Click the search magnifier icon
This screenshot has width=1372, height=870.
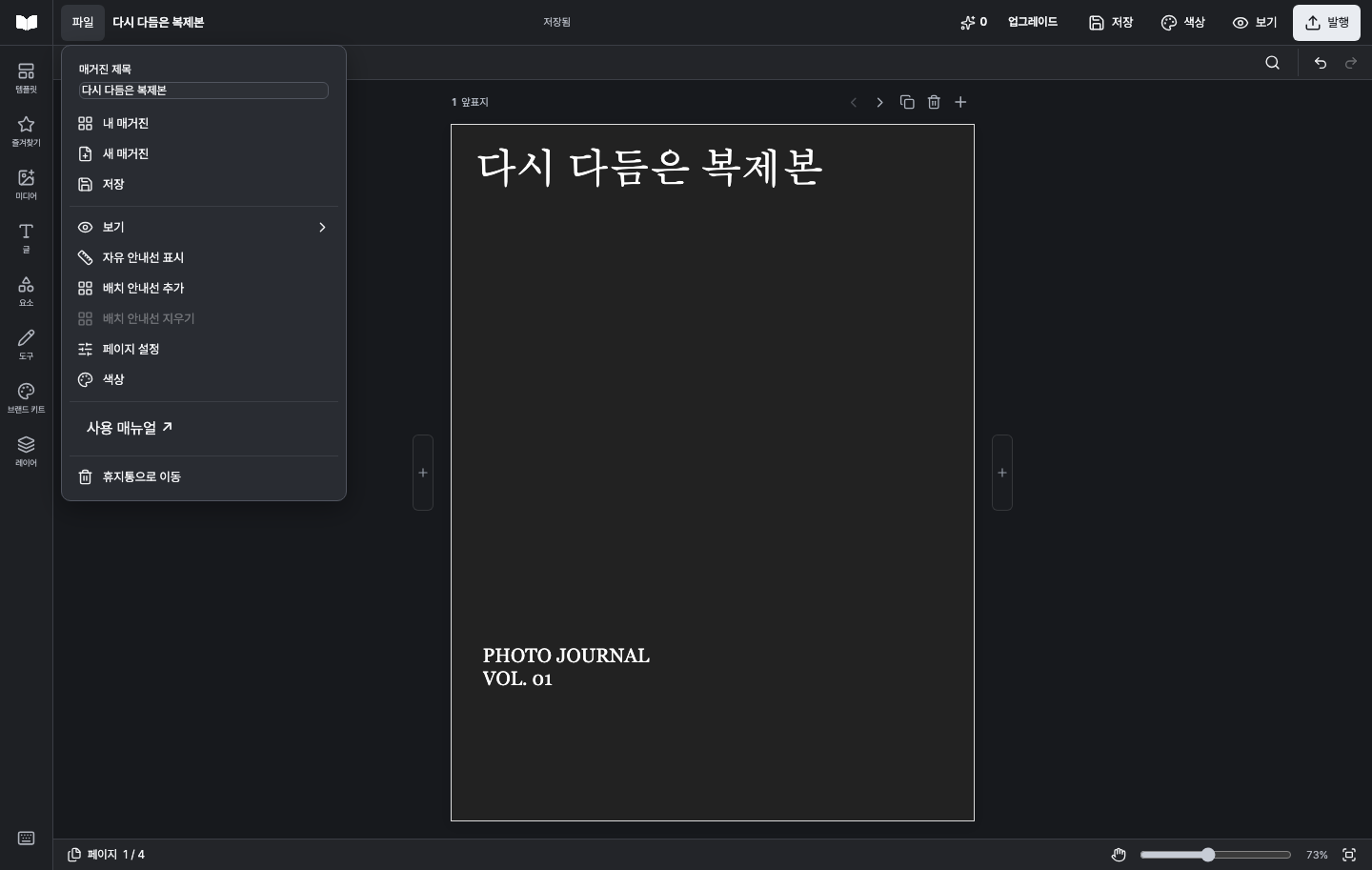[x=1272, y=63]
